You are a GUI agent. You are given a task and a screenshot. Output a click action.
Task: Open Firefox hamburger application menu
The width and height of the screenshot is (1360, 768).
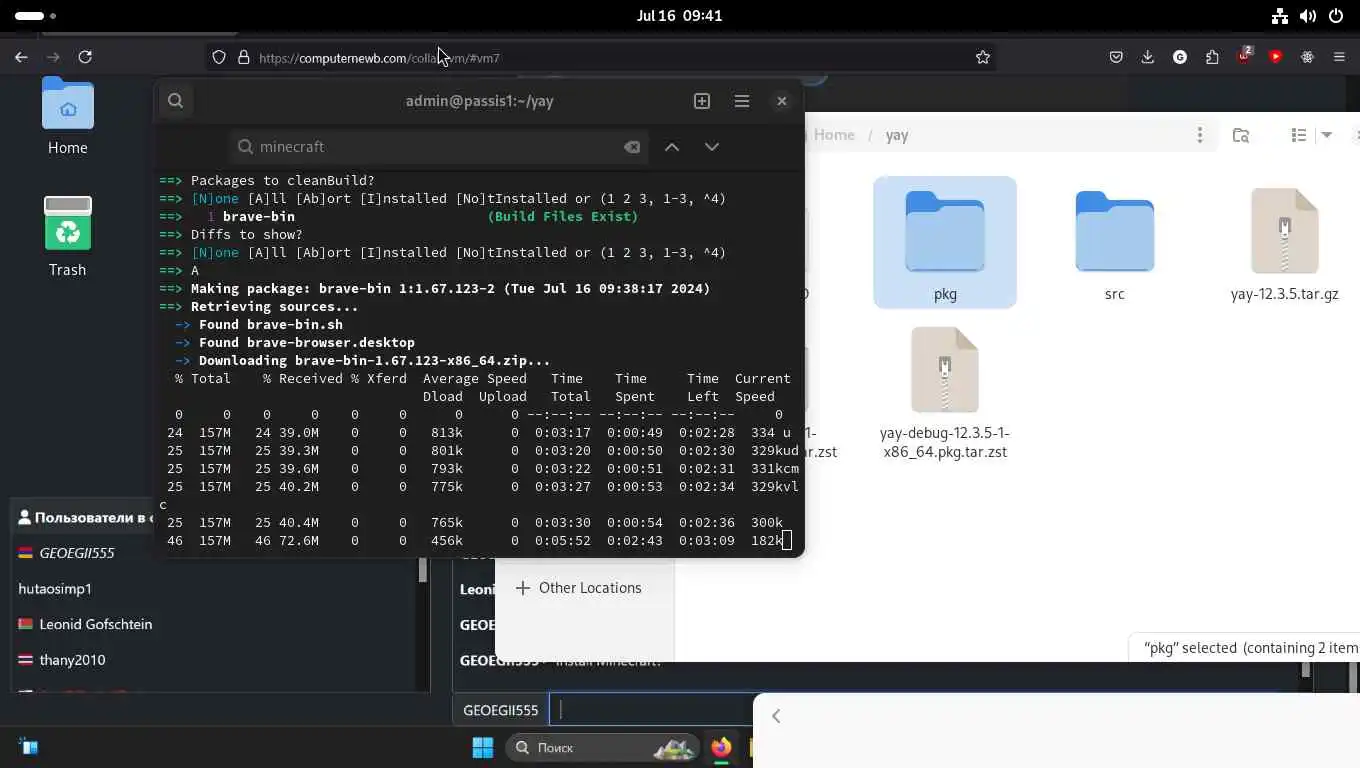[x=1339, y=58]
